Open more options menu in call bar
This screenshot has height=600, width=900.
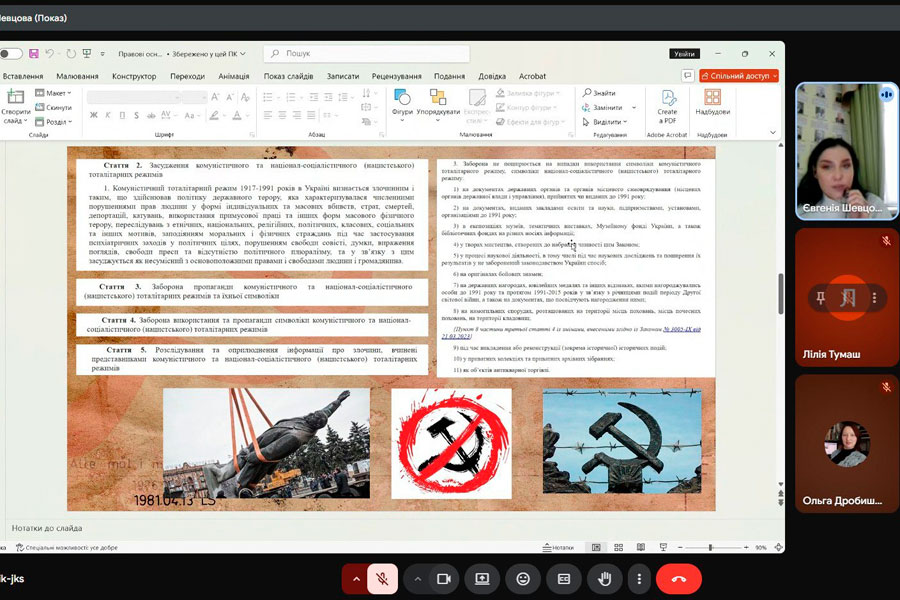coord(639,579)
